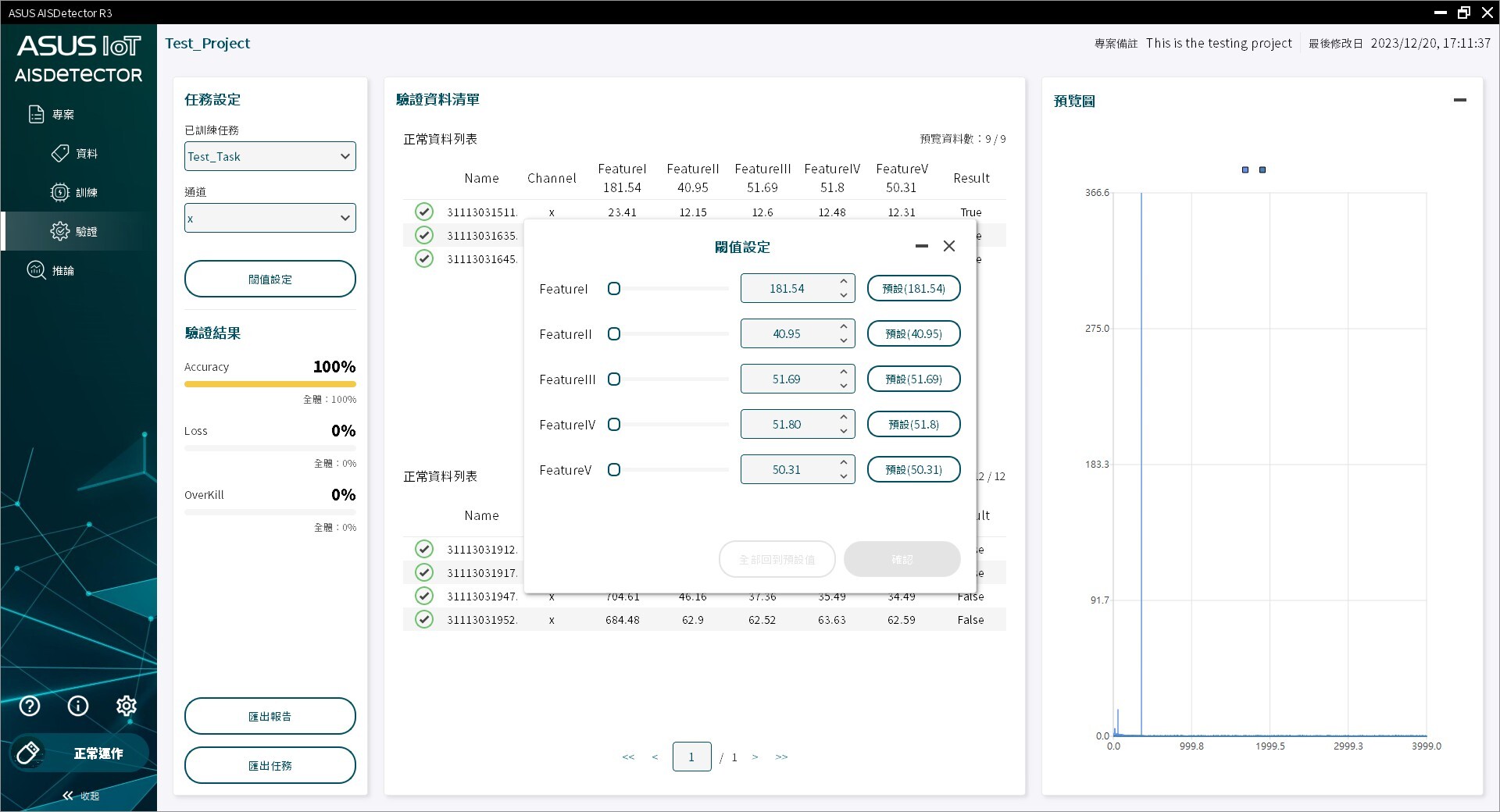1500x812 pixels.
Task: Click the 匯出報告 export report button
Action: (x=270, y=715)
